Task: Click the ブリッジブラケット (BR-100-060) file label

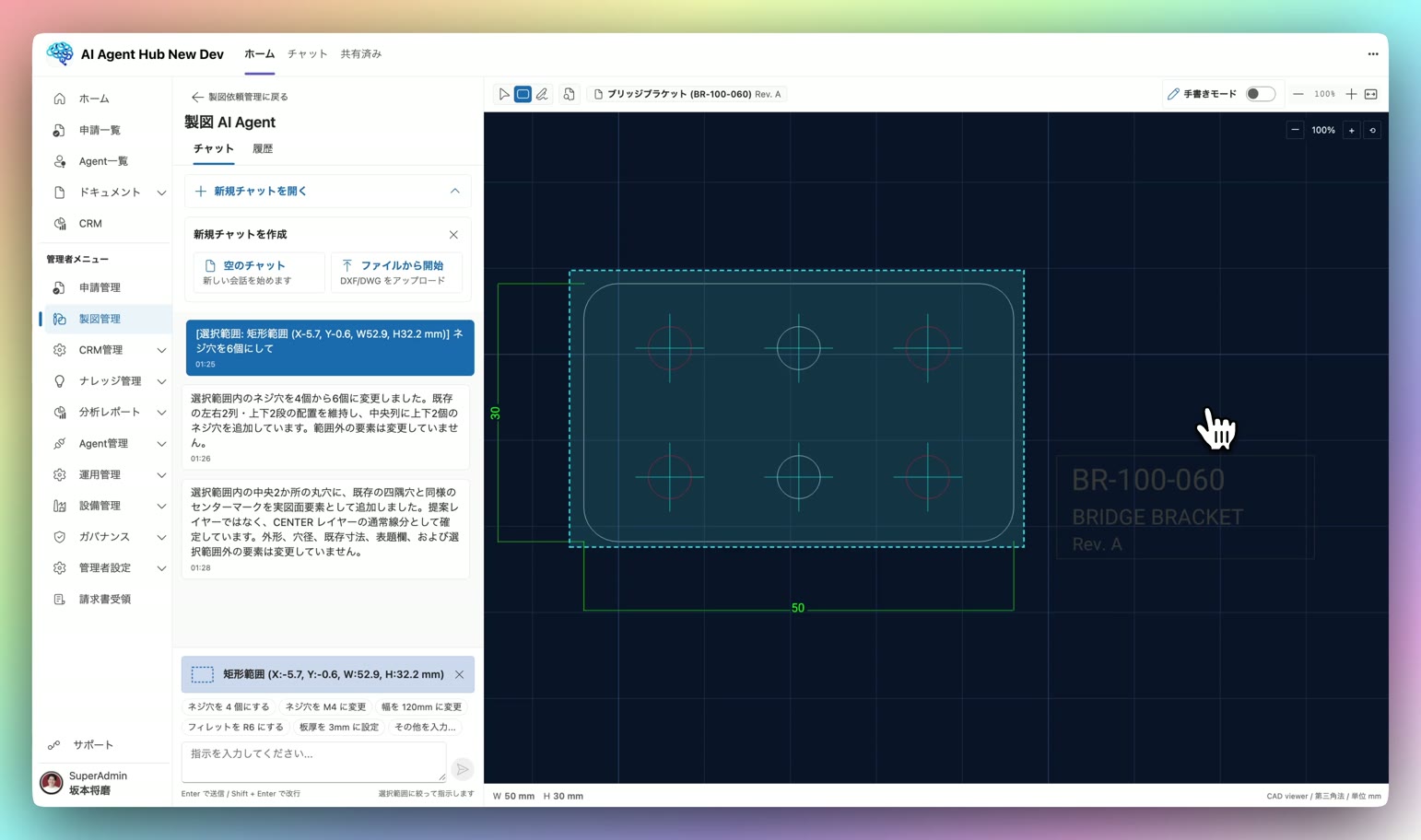Action: coord(687,94)
